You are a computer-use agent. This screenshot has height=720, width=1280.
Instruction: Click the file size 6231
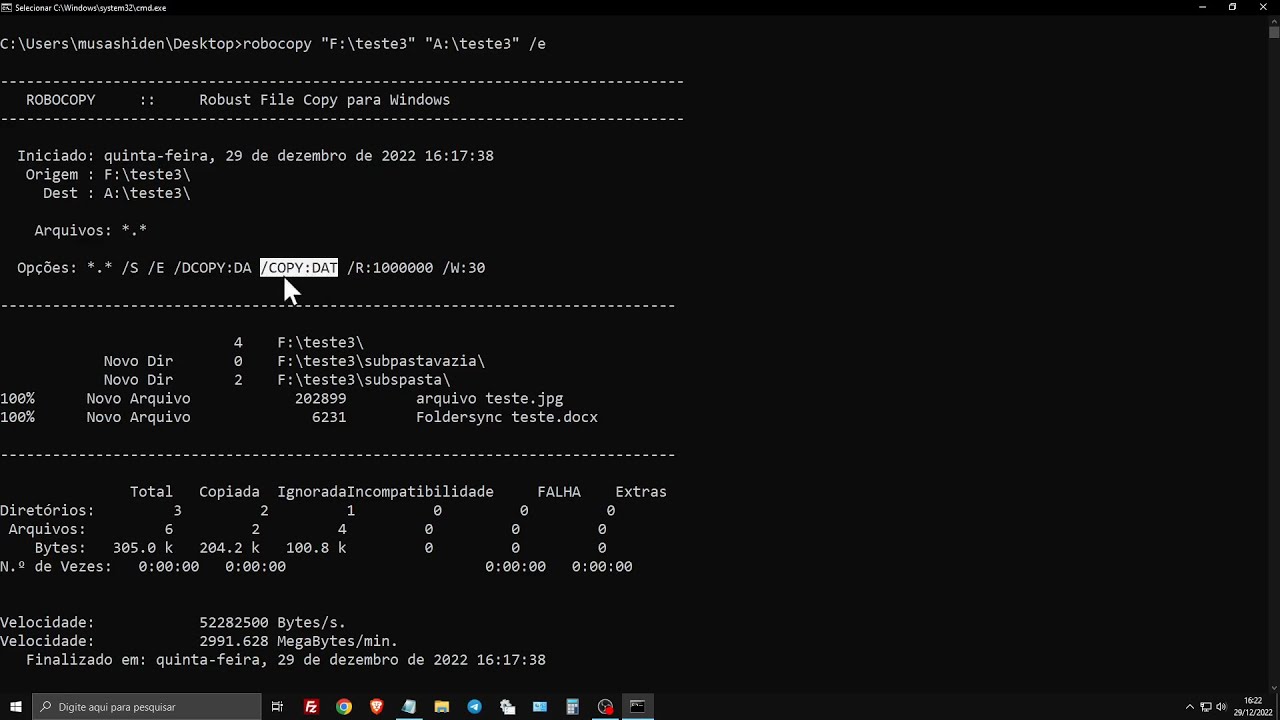coord(329,417)
